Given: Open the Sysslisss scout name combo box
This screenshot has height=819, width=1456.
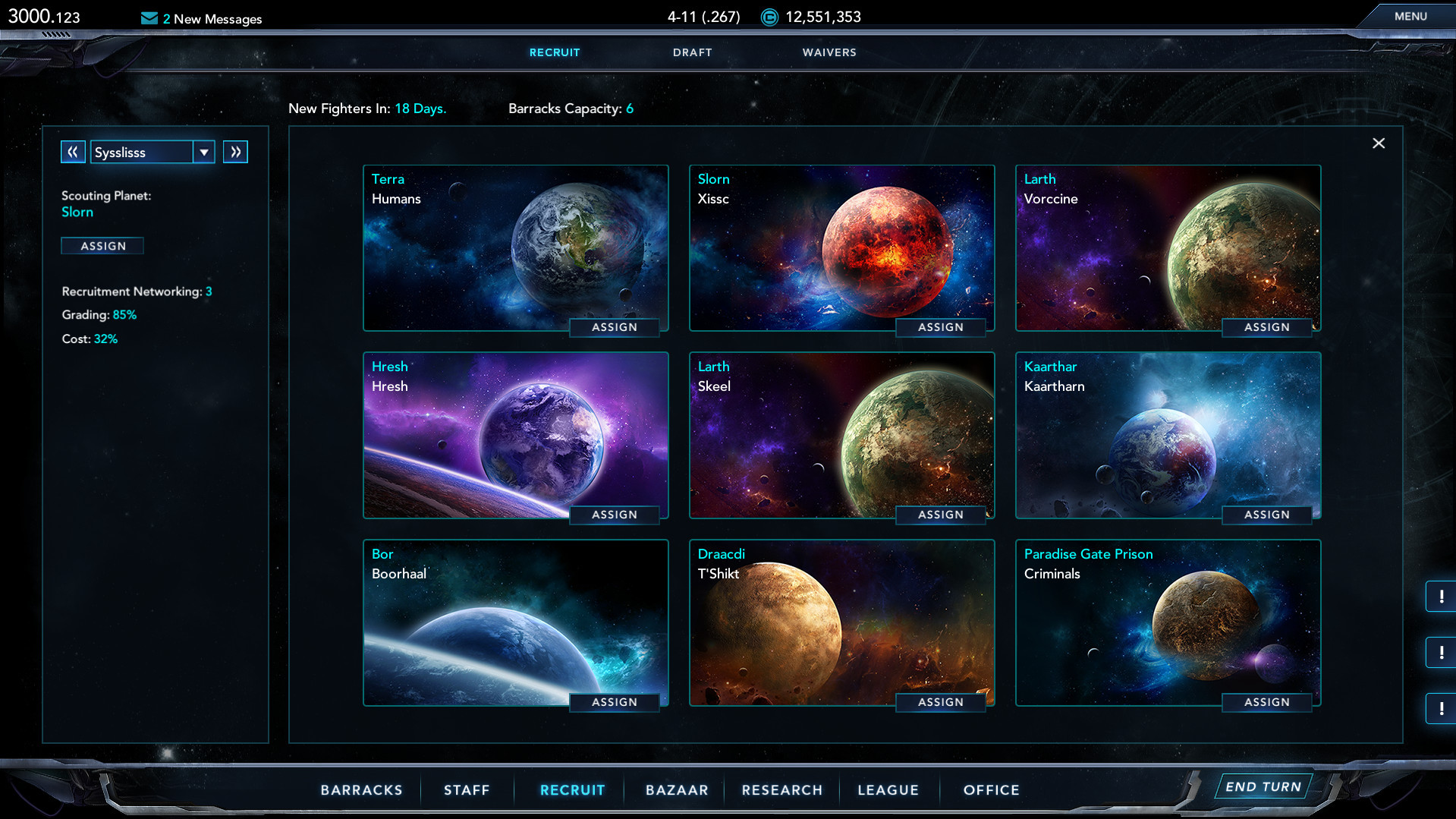Looking at the screenshot, I should (142, 153).
